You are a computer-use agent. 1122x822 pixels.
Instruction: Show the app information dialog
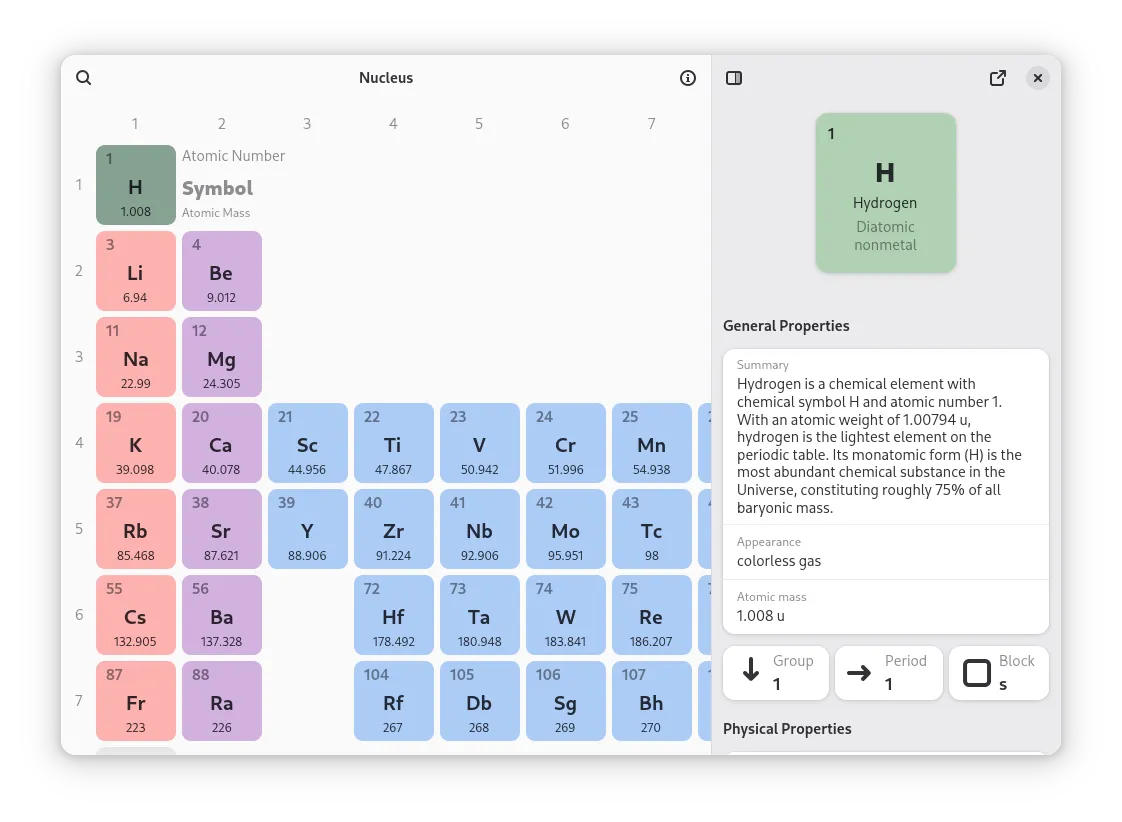(687, 77)
